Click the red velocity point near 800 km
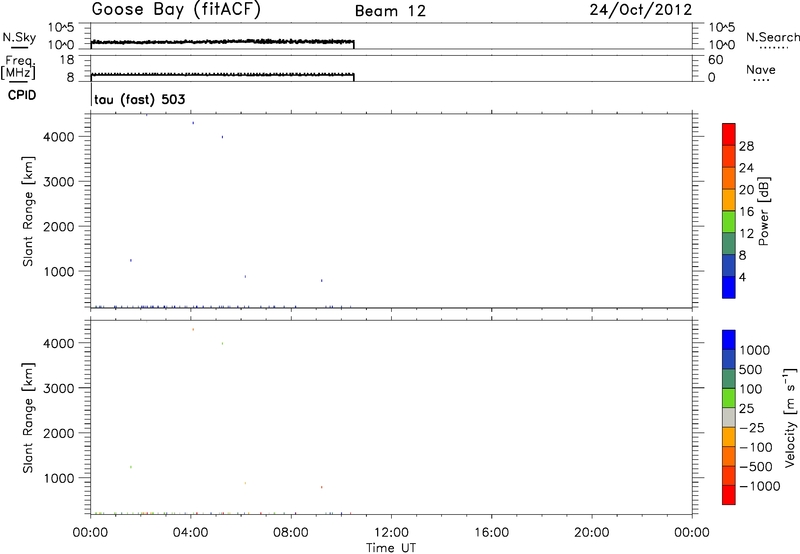 (x=321, y=487)
